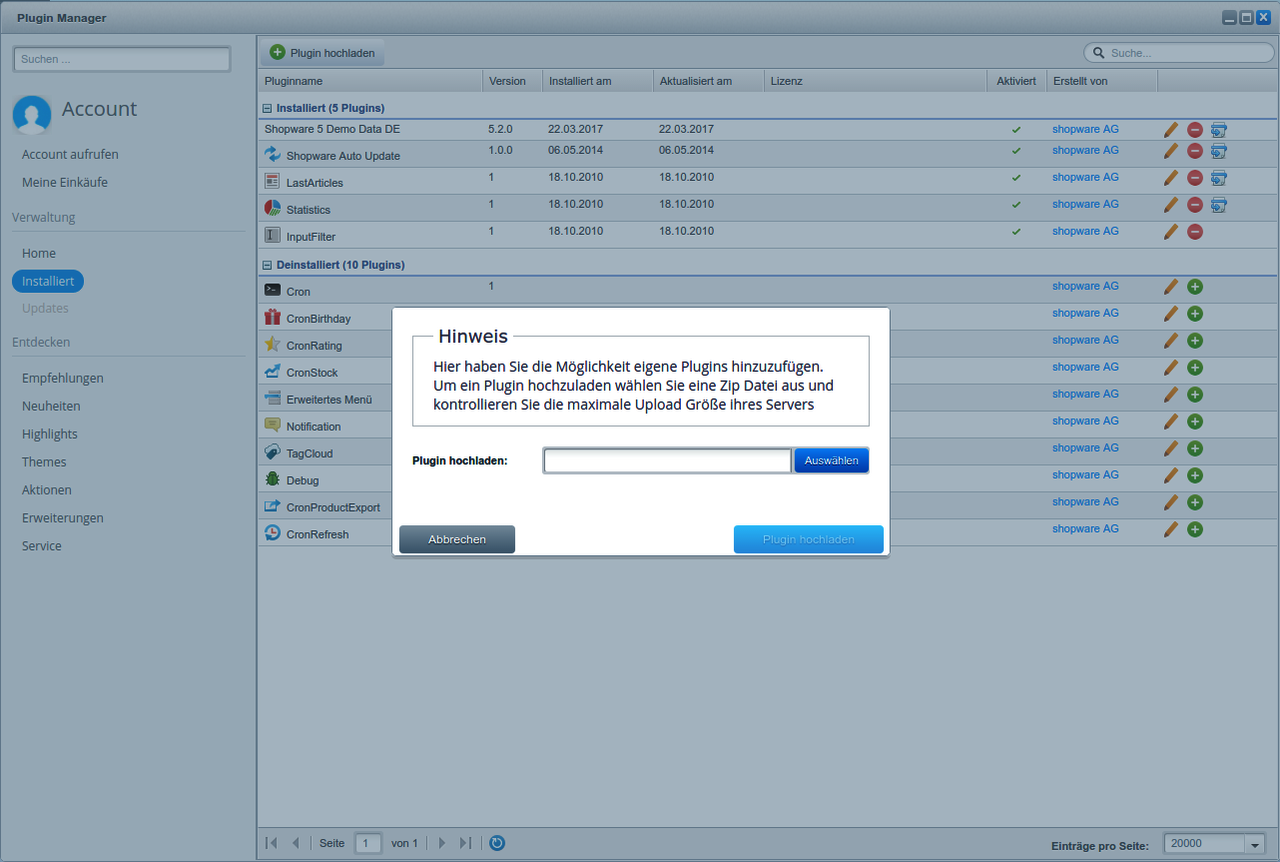Open Meine Einkäufe in sidebar
Viewport: 1280px width, 862px height.
[65, 182]
